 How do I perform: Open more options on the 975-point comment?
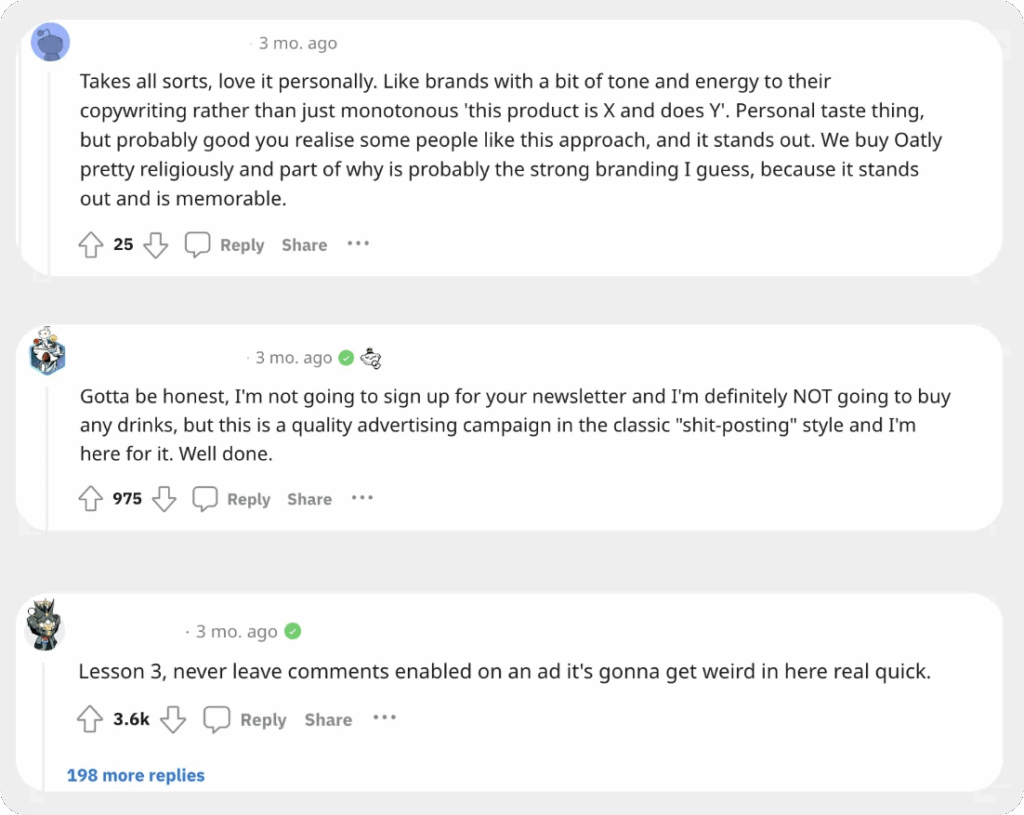[x=362, y=498]
